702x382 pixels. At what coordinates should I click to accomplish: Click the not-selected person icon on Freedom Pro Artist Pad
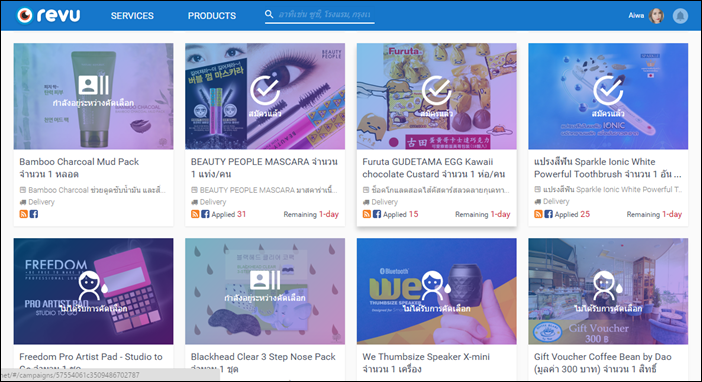tap(91, 286)
